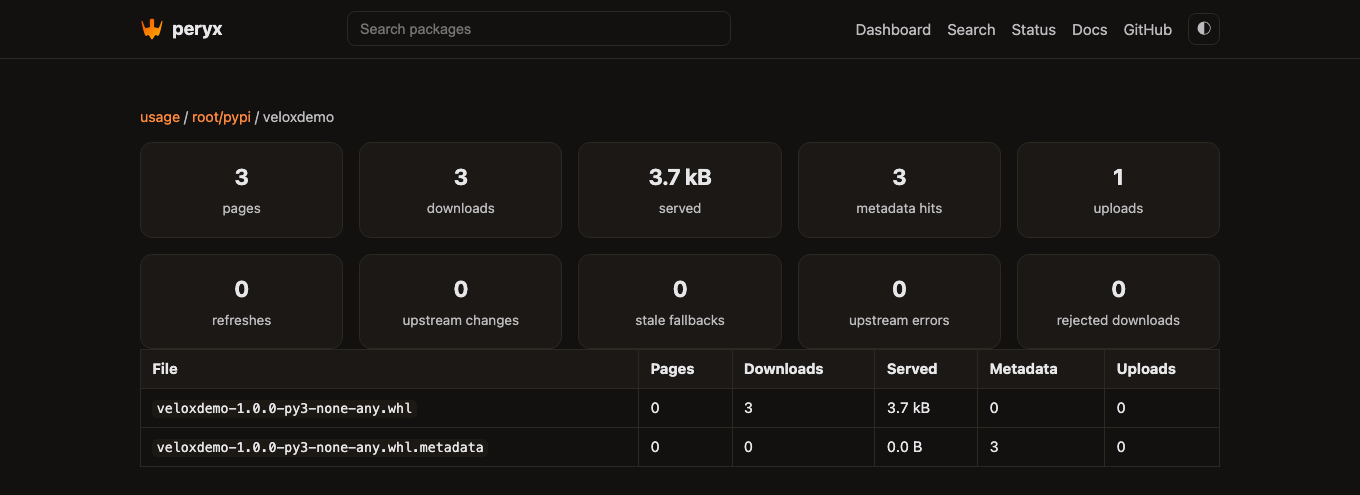
Task: Click the rejected downloads stat card
Action: (1118, 302)
